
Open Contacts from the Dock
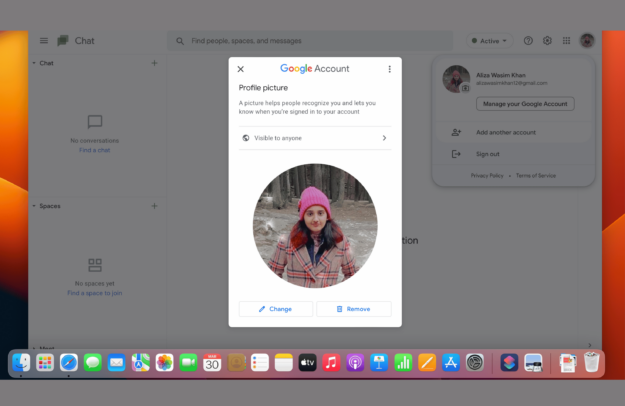pos(236,363)
